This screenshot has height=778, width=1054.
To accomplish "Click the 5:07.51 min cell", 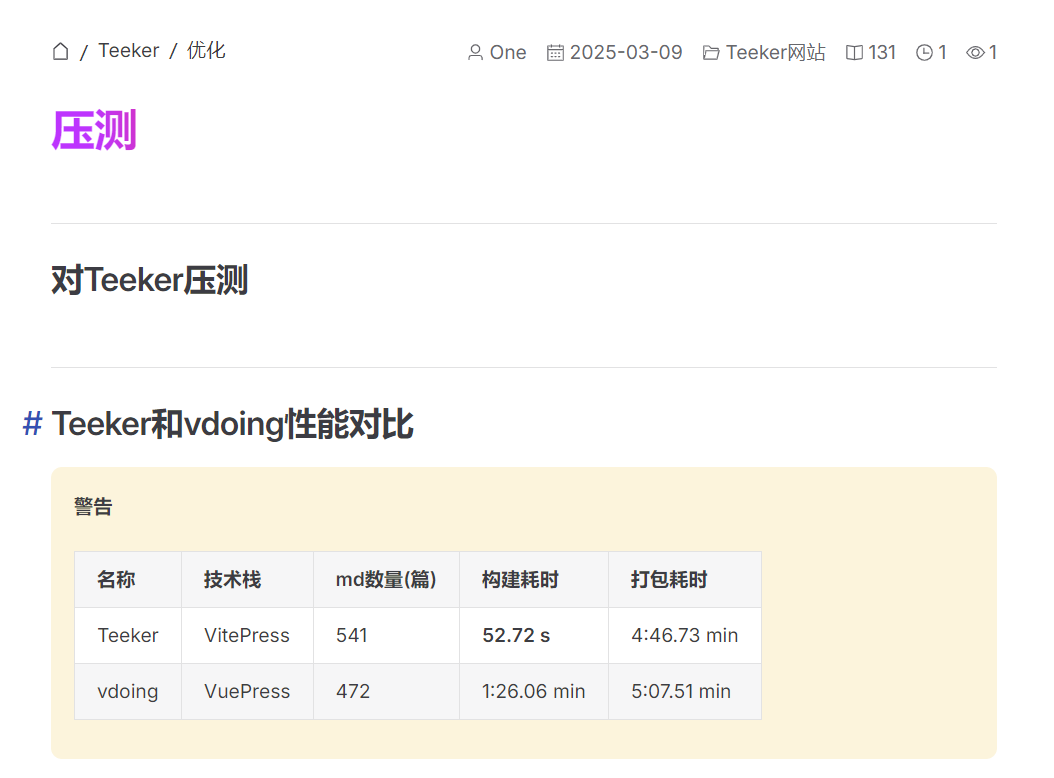I will [685, 691].
